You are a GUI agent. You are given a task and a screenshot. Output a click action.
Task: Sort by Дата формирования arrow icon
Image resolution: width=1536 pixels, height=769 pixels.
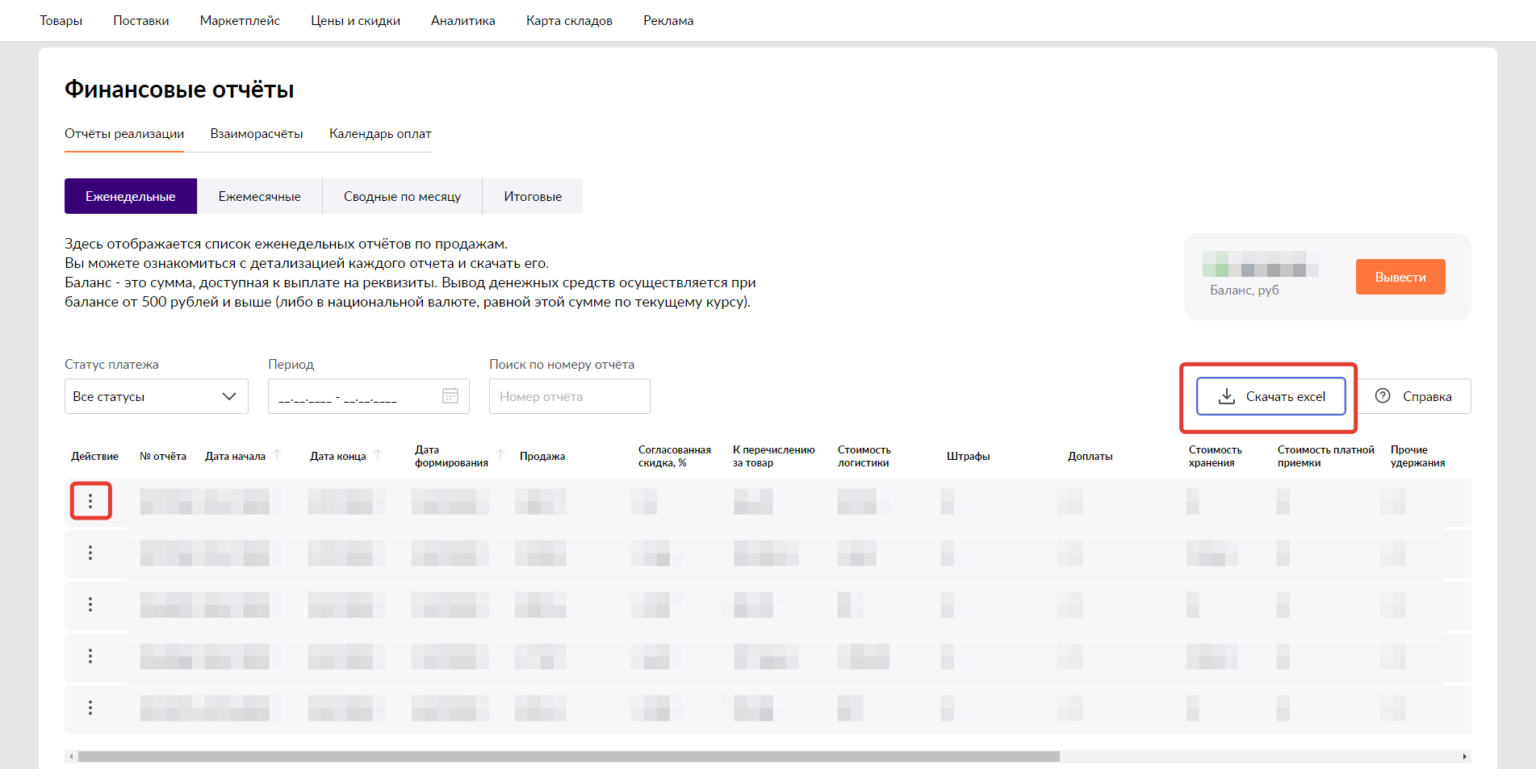(x=500, y=456)
